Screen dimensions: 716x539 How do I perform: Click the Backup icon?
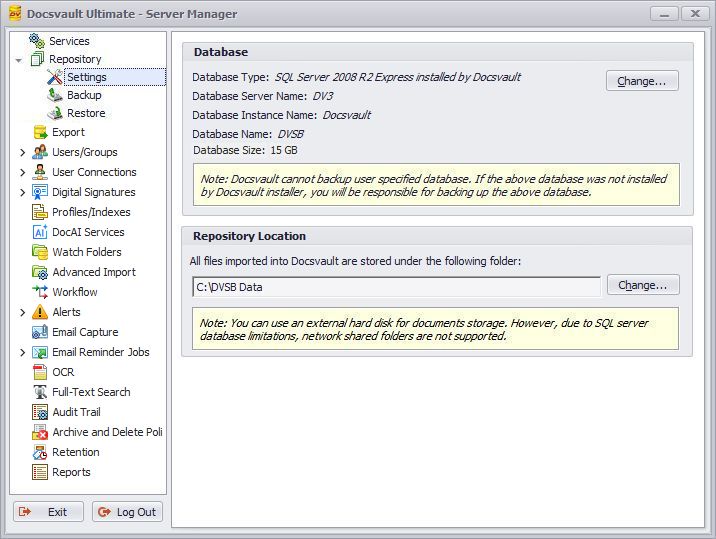tap(55, 95)
